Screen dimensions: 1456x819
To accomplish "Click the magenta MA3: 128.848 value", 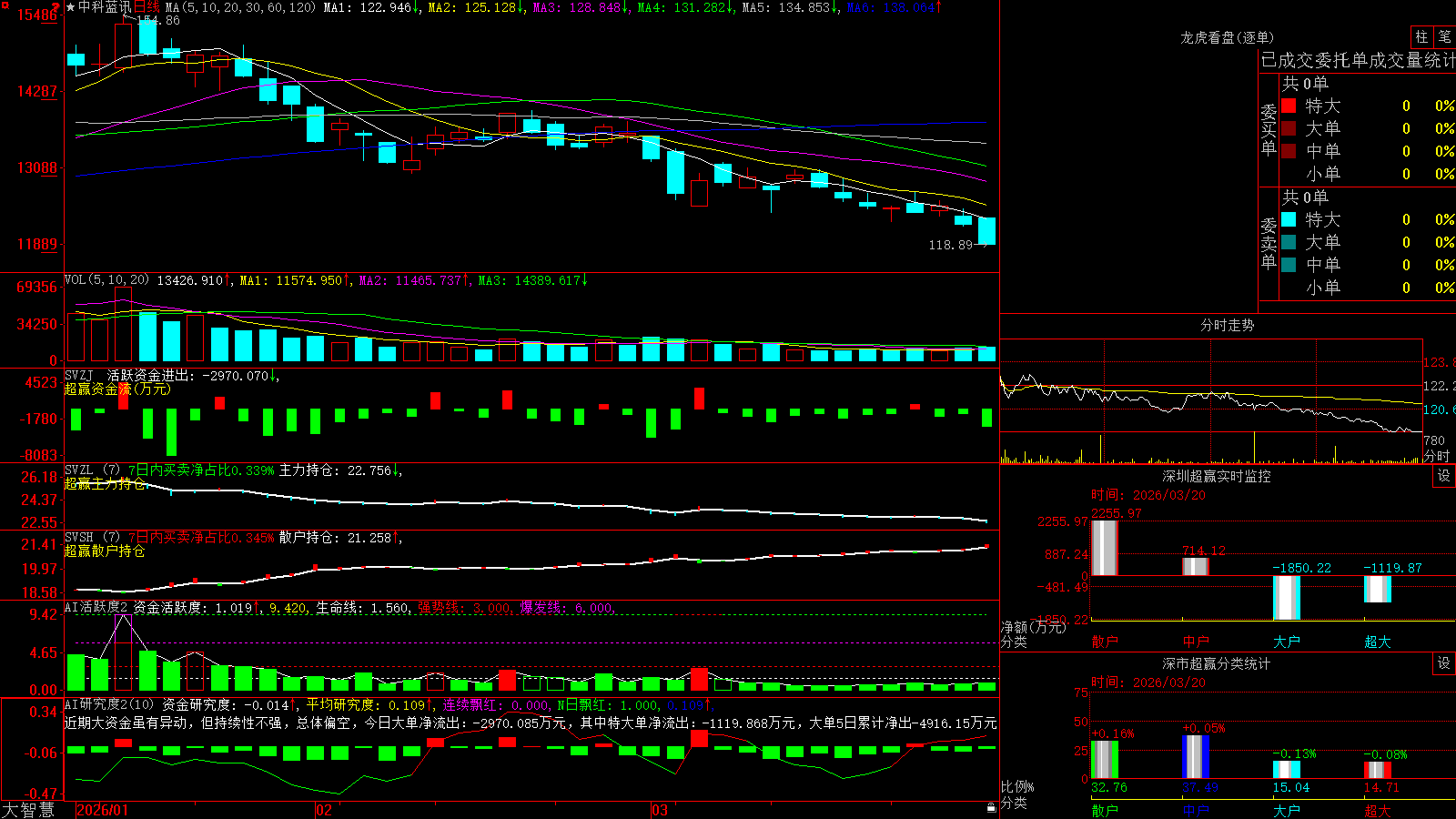I will tap(581, 7).
